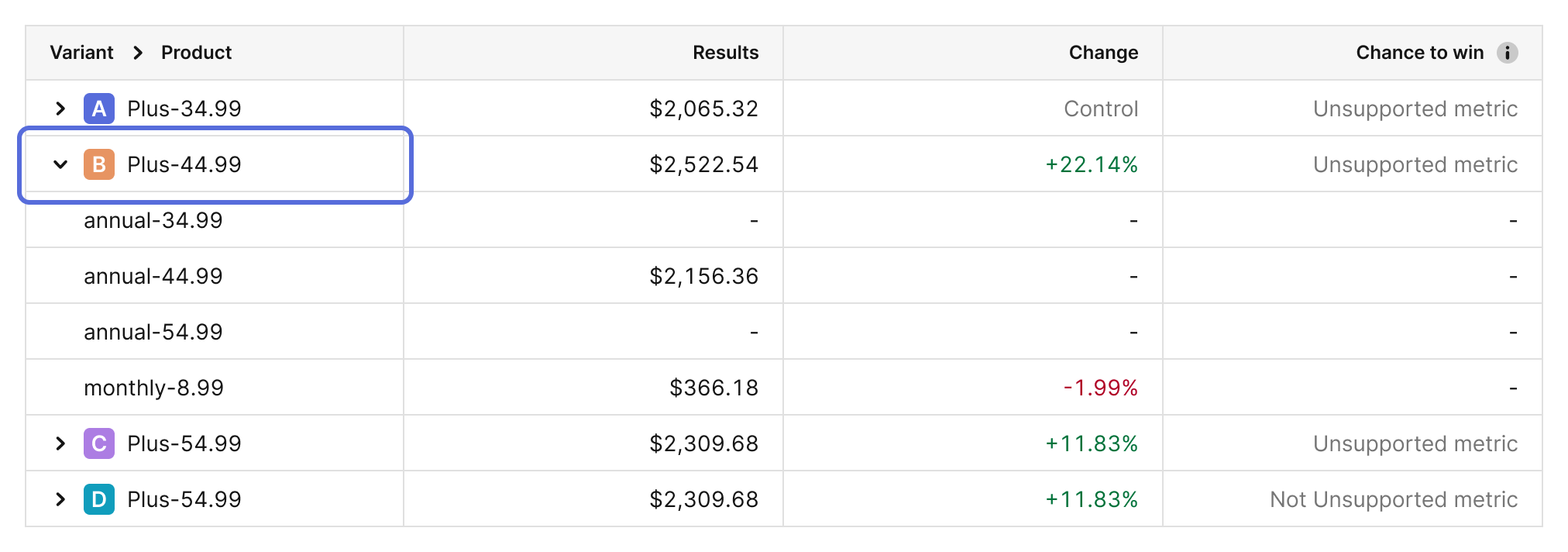Click the Variant column header

coord(81,53)
